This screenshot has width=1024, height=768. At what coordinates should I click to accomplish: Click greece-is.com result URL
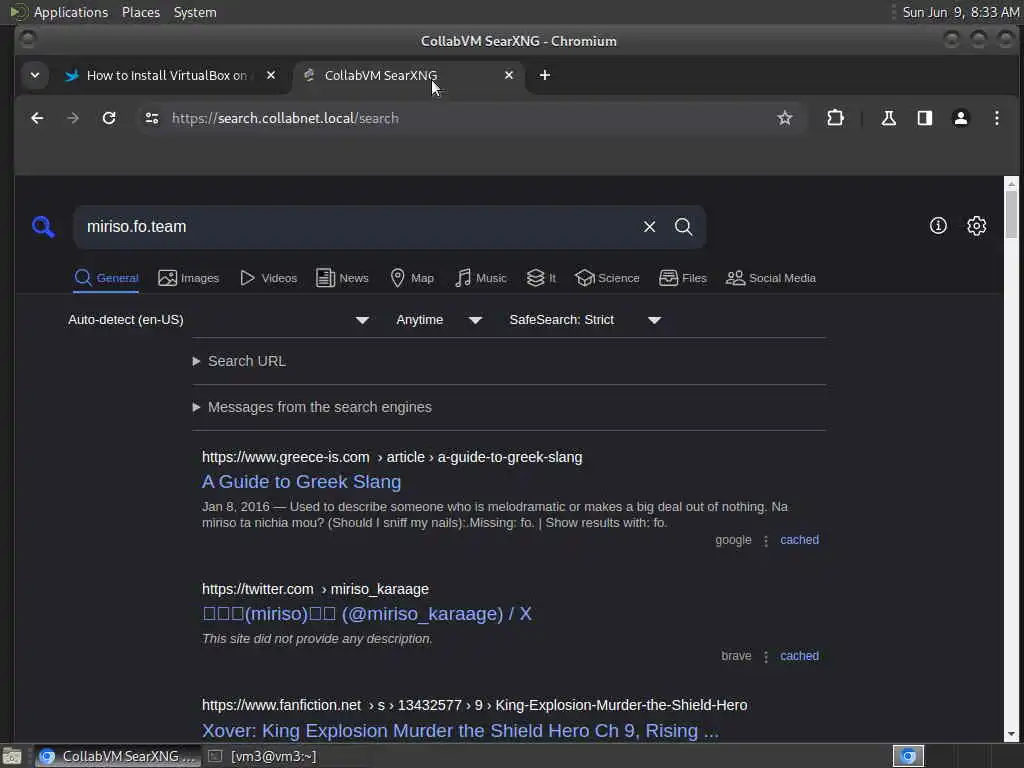coord(392,457)
